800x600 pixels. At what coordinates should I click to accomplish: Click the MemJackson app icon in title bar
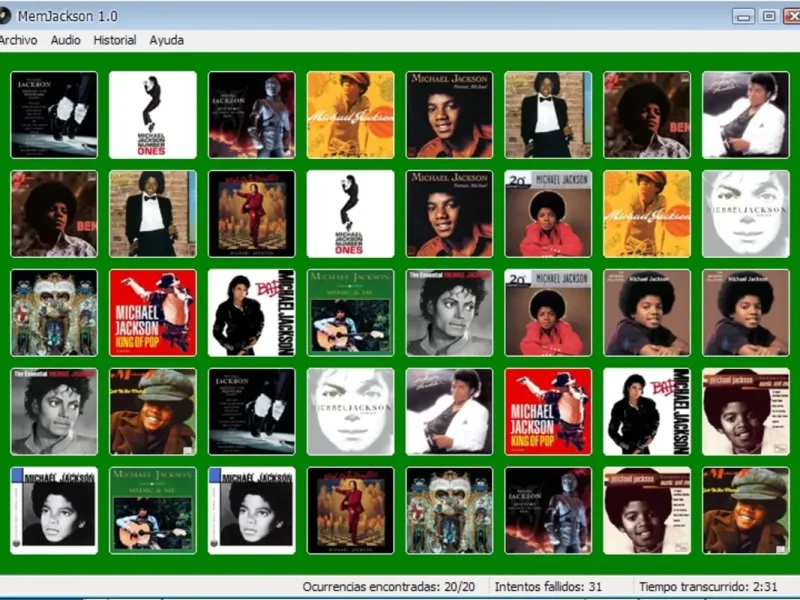[x=4, y=16]
